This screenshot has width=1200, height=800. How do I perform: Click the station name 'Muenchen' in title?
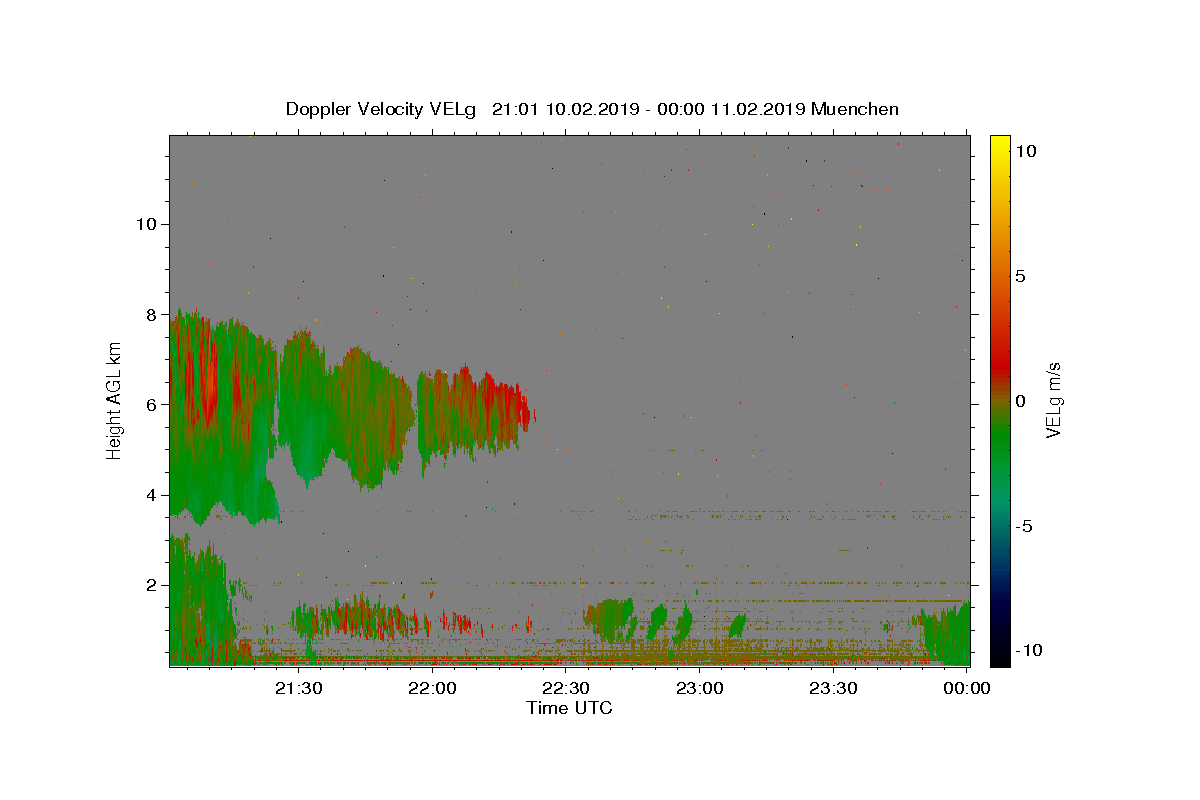pos(855,109)
